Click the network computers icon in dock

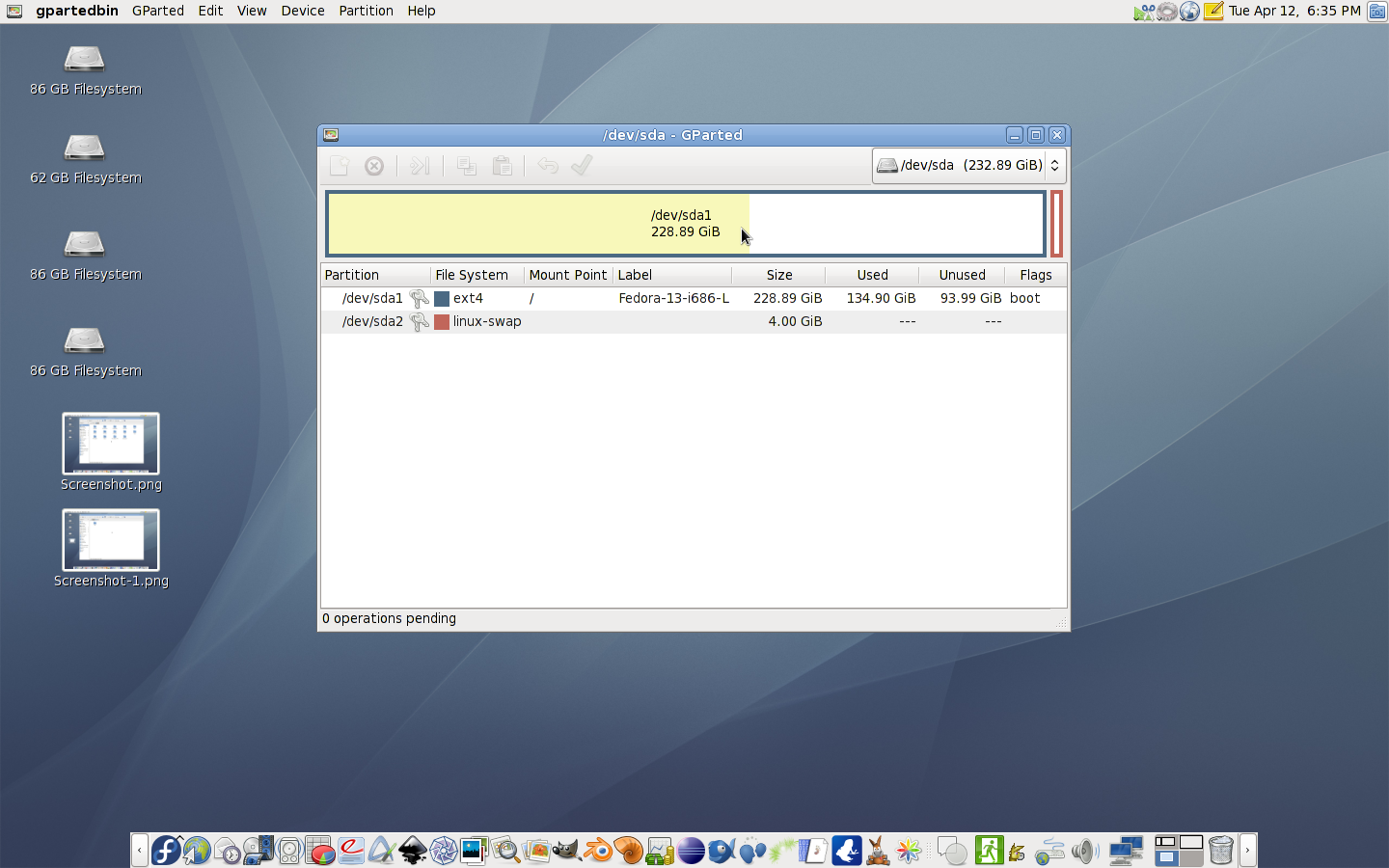[1125, 850]
